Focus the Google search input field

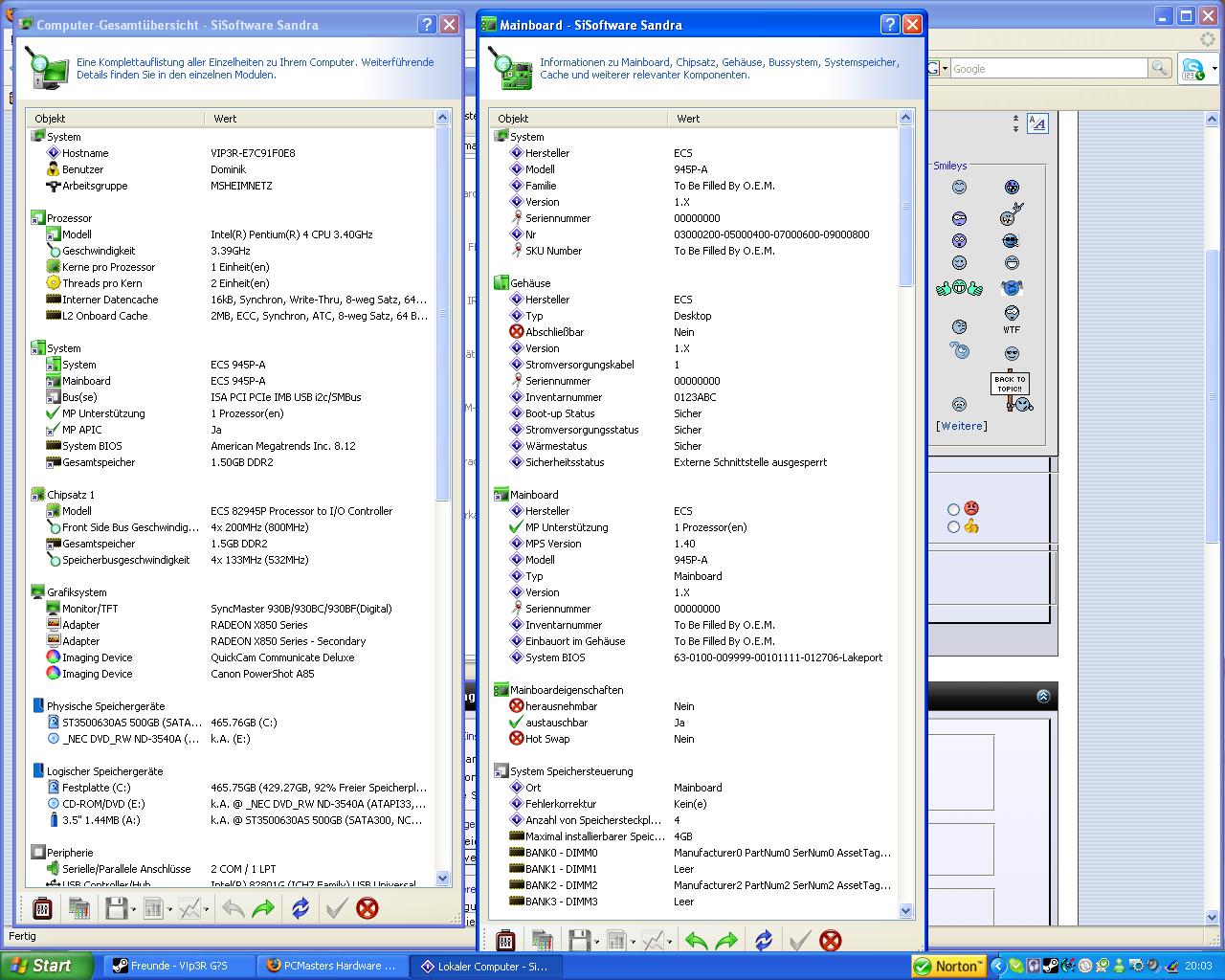point(1048,68)
